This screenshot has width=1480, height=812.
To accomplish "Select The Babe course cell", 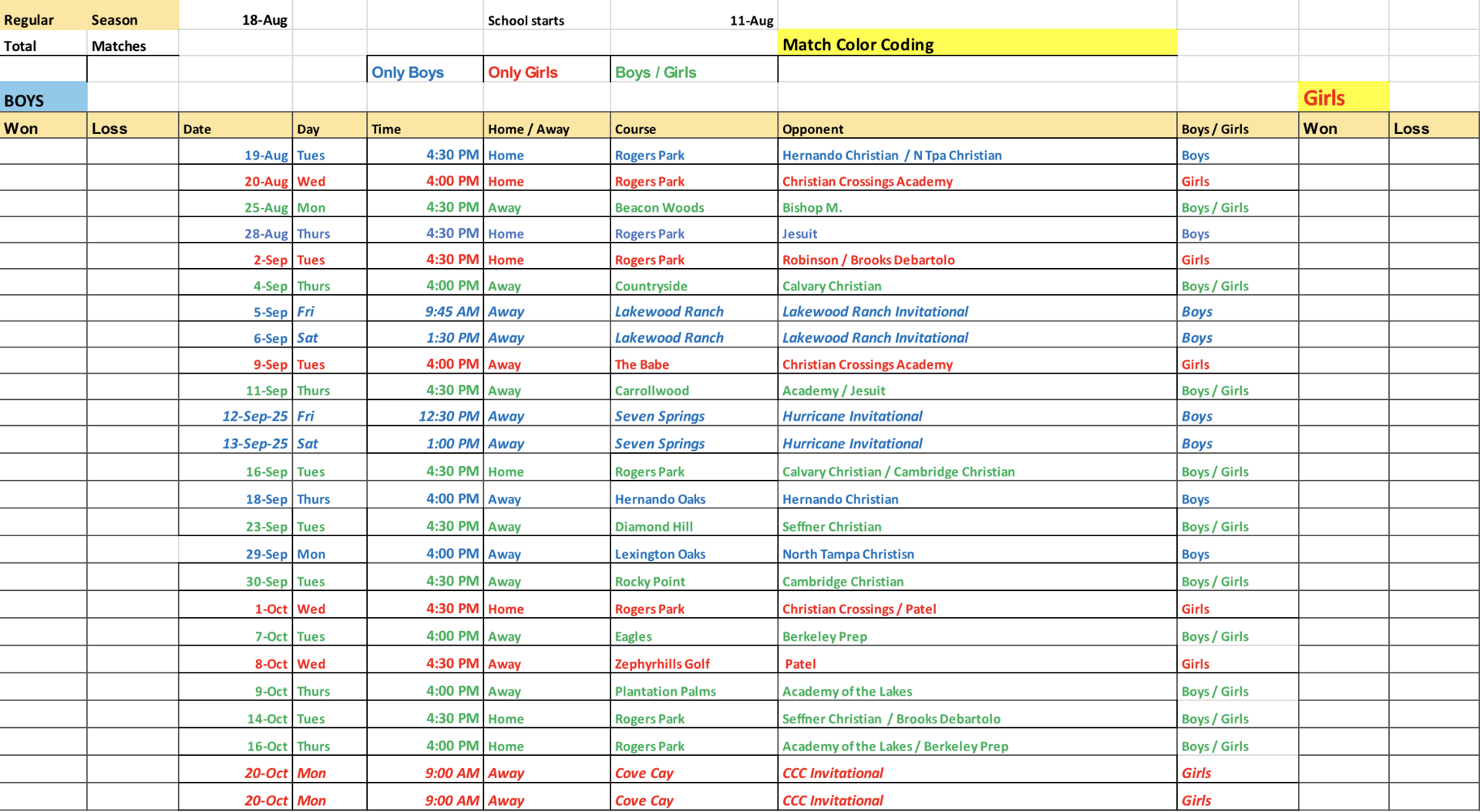I will click(641, 364).
